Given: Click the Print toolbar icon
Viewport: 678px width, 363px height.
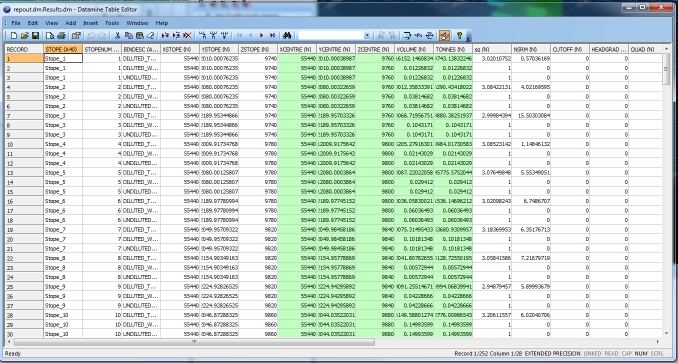Looking at the screenshot, I should pos(61,35).
